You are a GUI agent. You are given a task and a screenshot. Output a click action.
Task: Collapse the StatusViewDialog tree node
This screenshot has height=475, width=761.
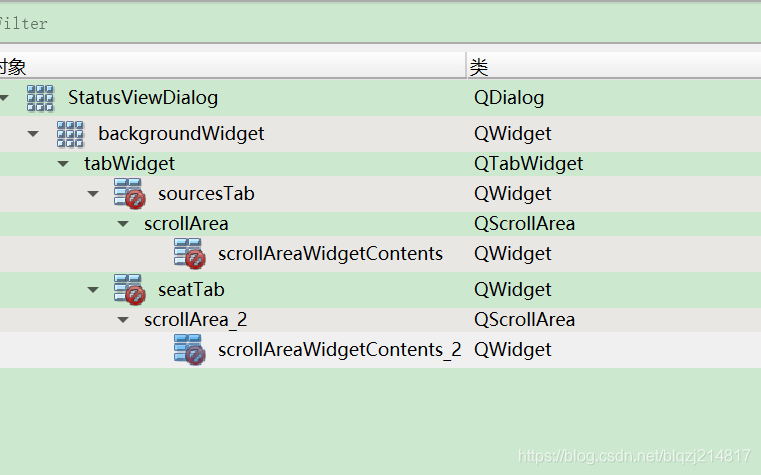tap(4, 98)
